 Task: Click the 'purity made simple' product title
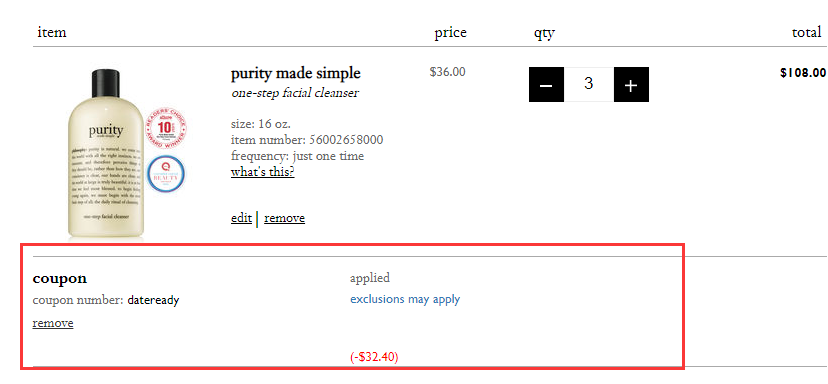click(296, 73)
